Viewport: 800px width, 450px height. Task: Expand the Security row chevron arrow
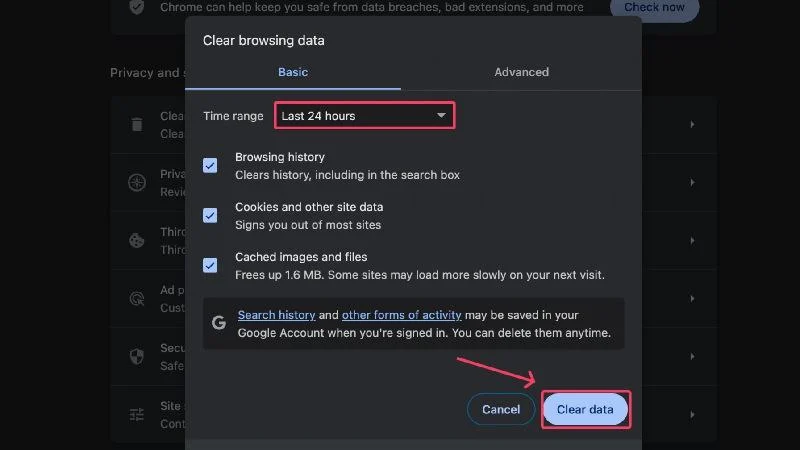[692, 356]
